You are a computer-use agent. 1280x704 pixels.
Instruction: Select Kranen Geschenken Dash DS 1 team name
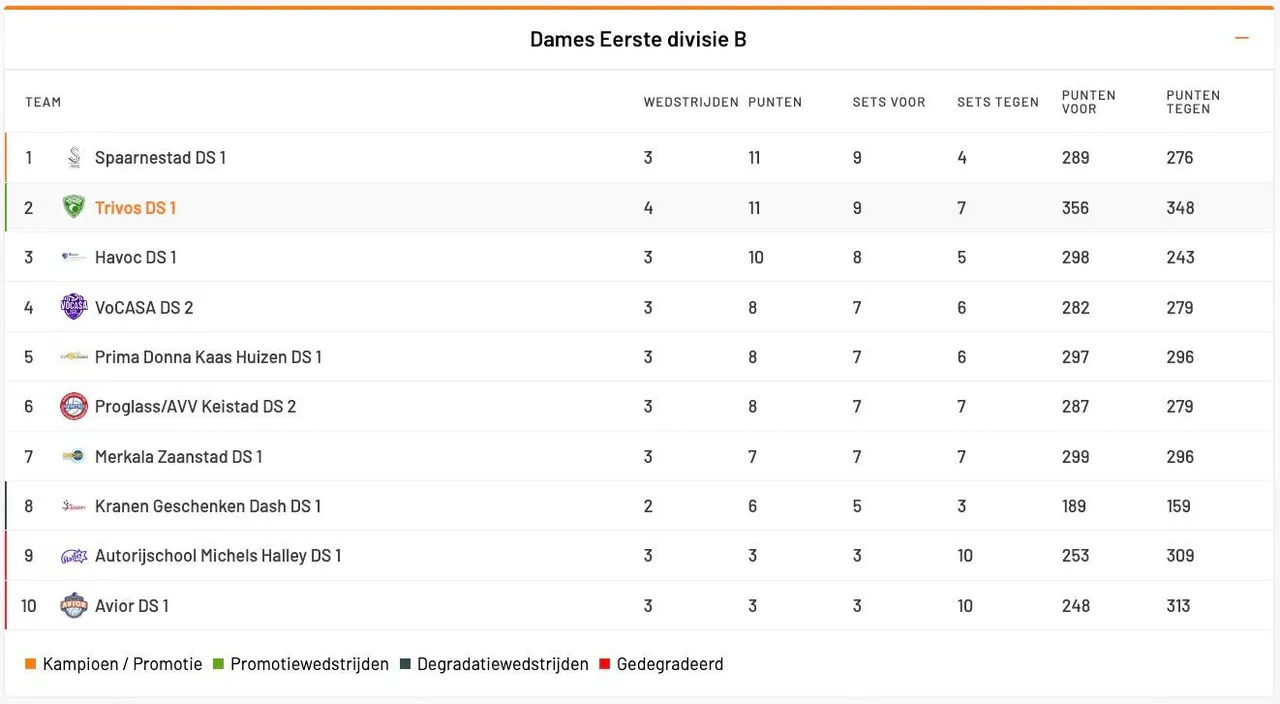coord(208,507)
